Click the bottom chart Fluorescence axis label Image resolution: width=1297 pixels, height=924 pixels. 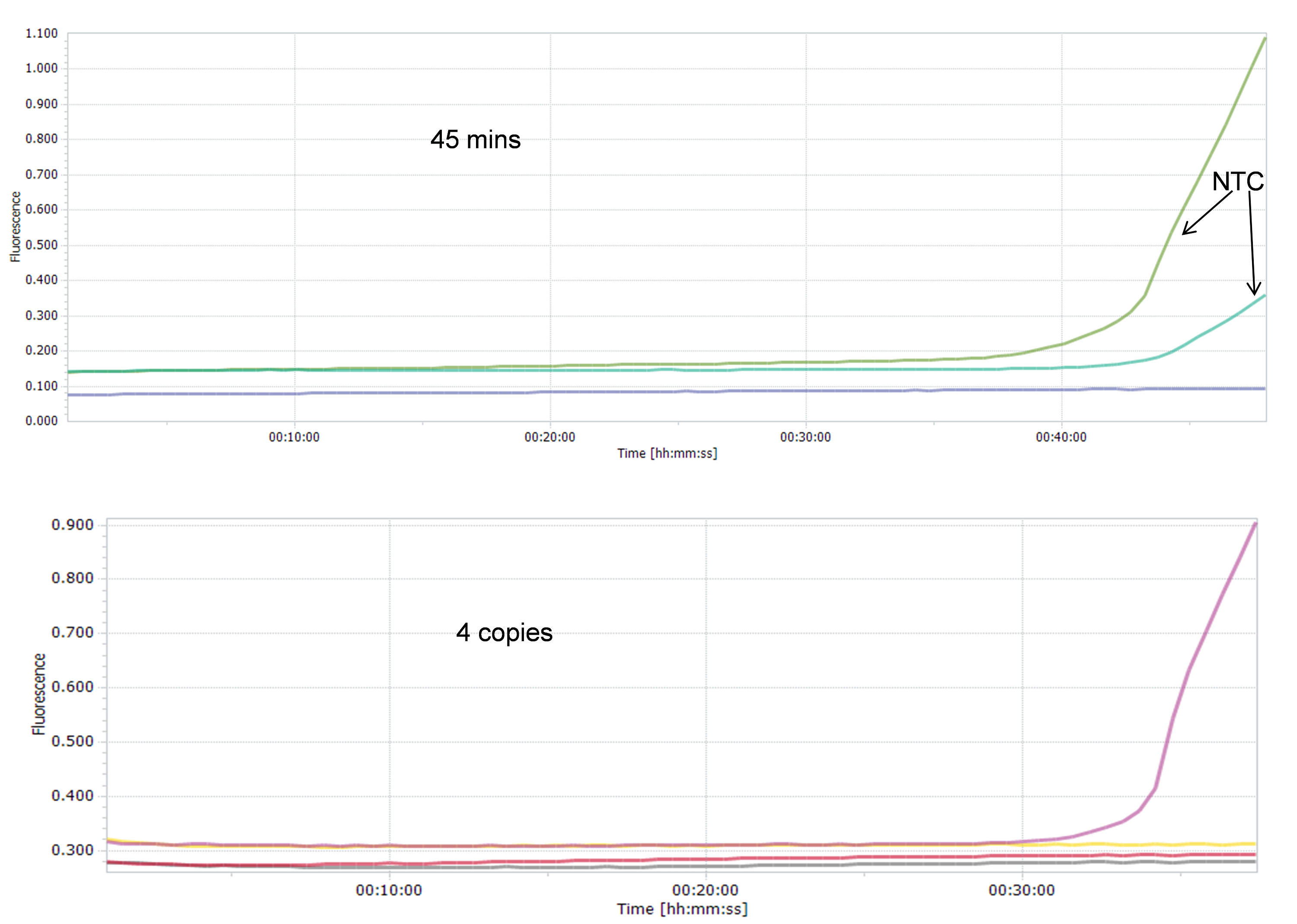38,694
